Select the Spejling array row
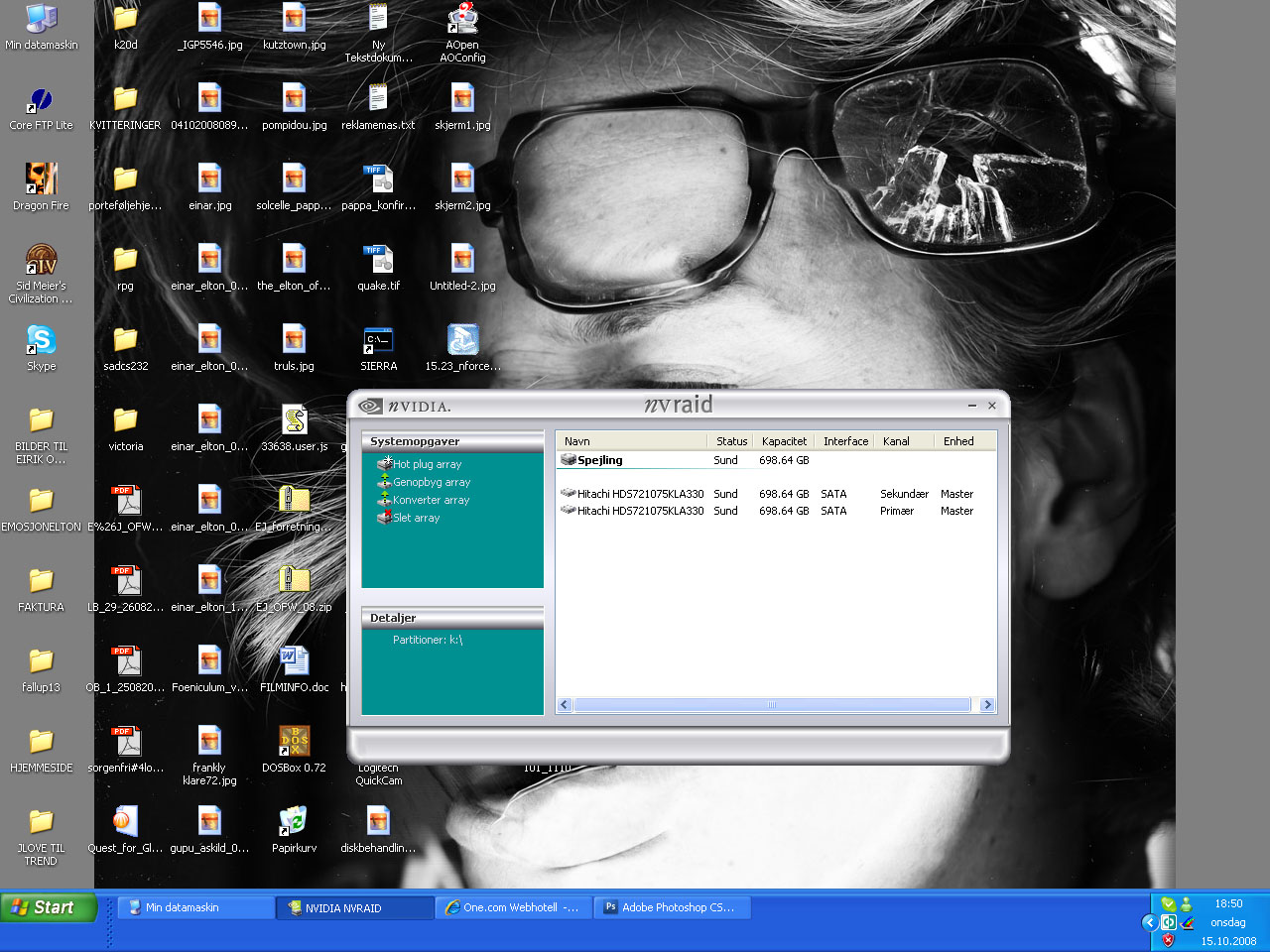 click(685, 460)
